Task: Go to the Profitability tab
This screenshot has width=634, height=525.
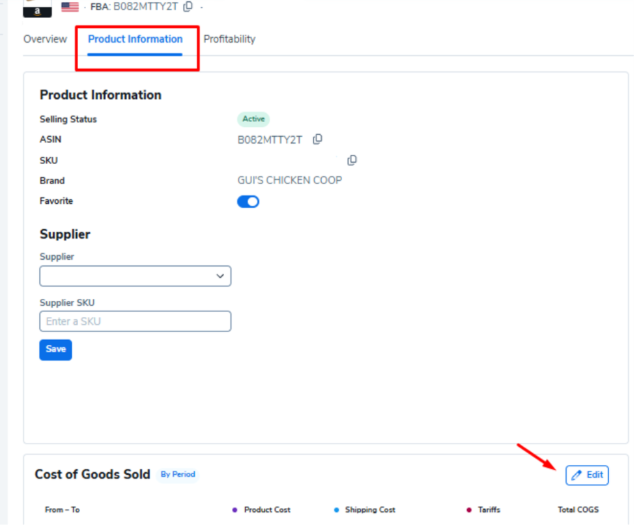Action: (x=229, y=39)
